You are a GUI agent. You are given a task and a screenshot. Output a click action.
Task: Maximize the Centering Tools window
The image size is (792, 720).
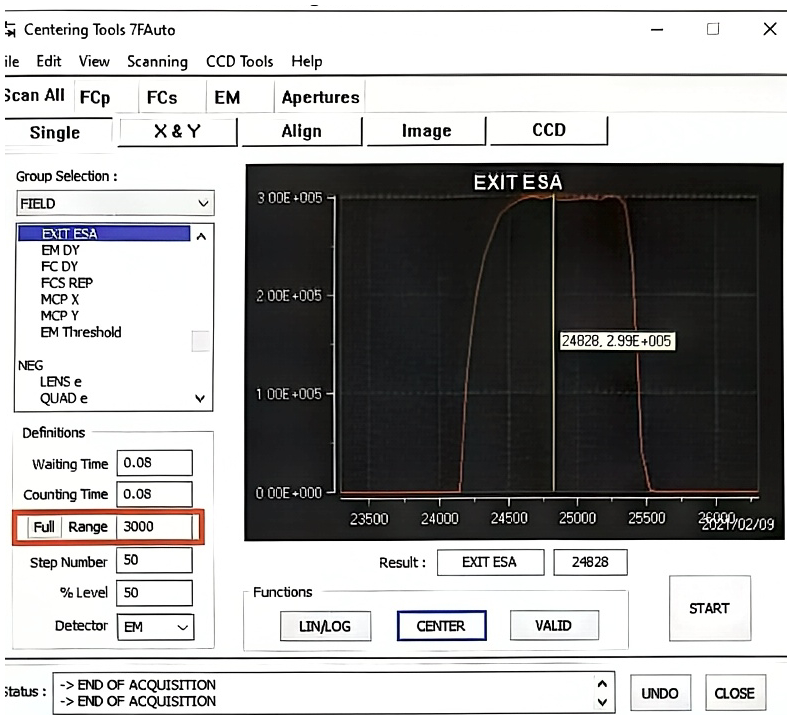(x=713, y=29)
